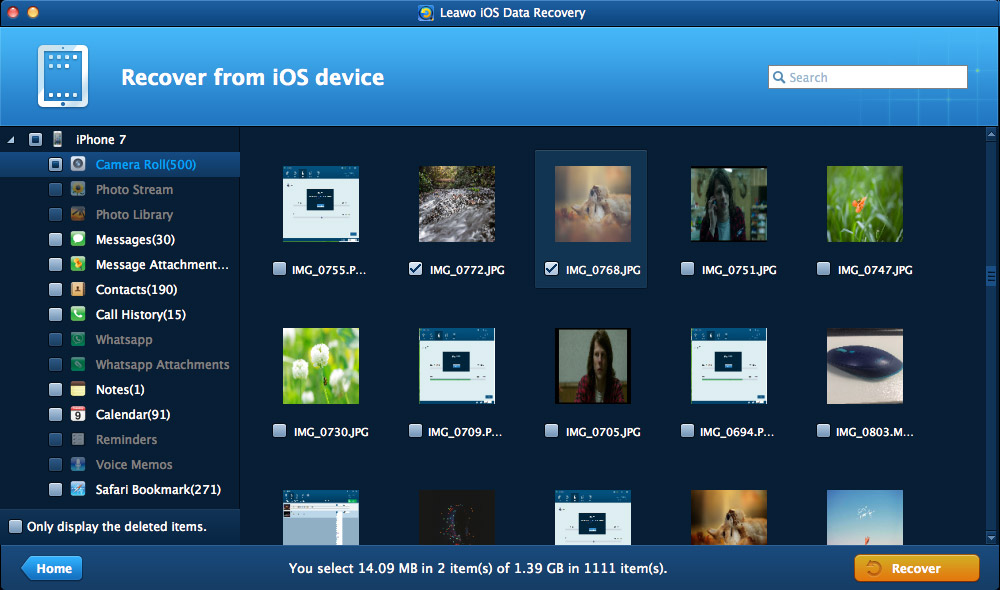
Task: Select the IMG_0747.JPG flower thumbnail
Action: click(x=865, y=204)
